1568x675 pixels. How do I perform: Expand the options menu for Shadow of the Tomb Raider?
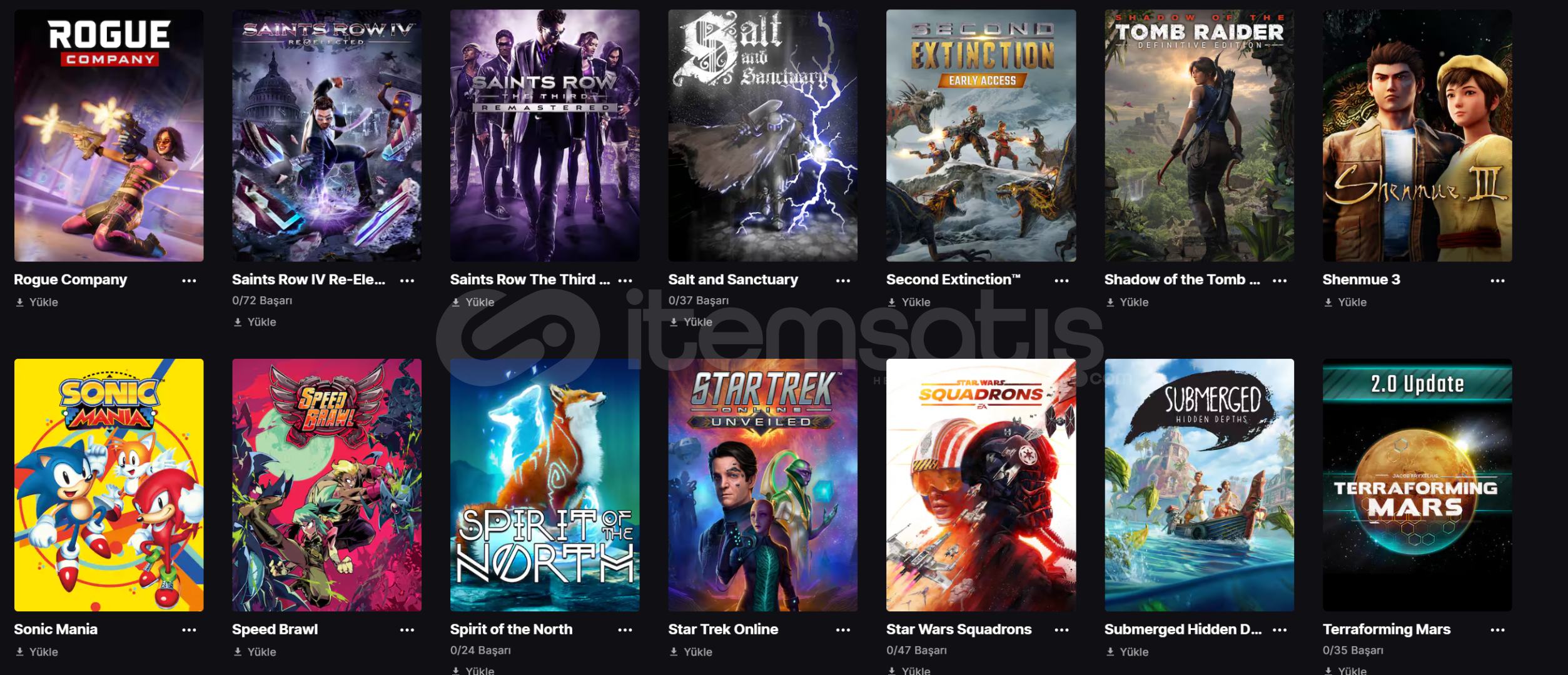(1280, 281)
